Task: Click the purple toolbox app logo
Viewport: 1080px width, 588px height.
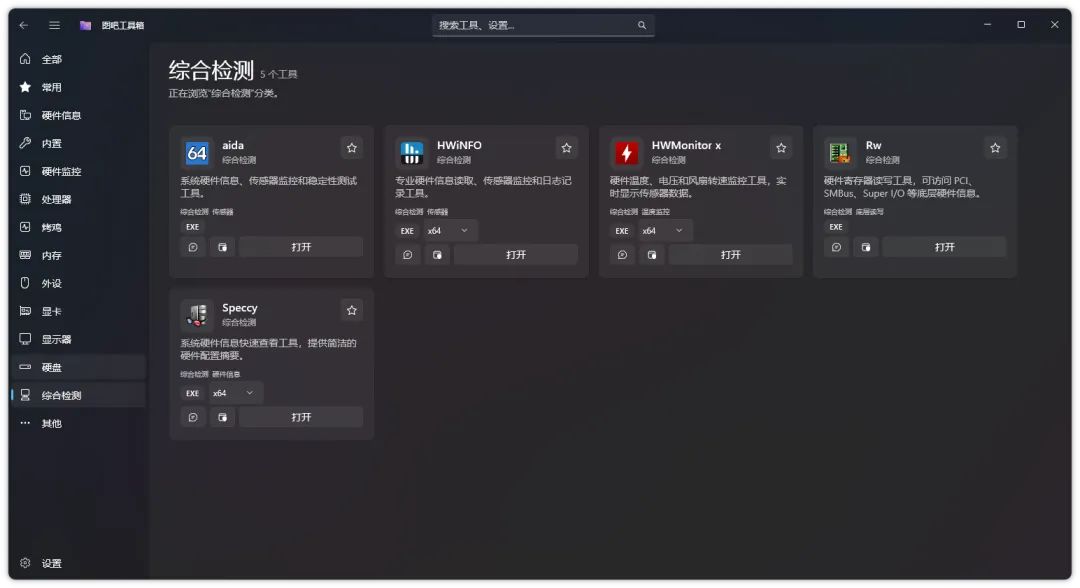Action: click(85, 25)
